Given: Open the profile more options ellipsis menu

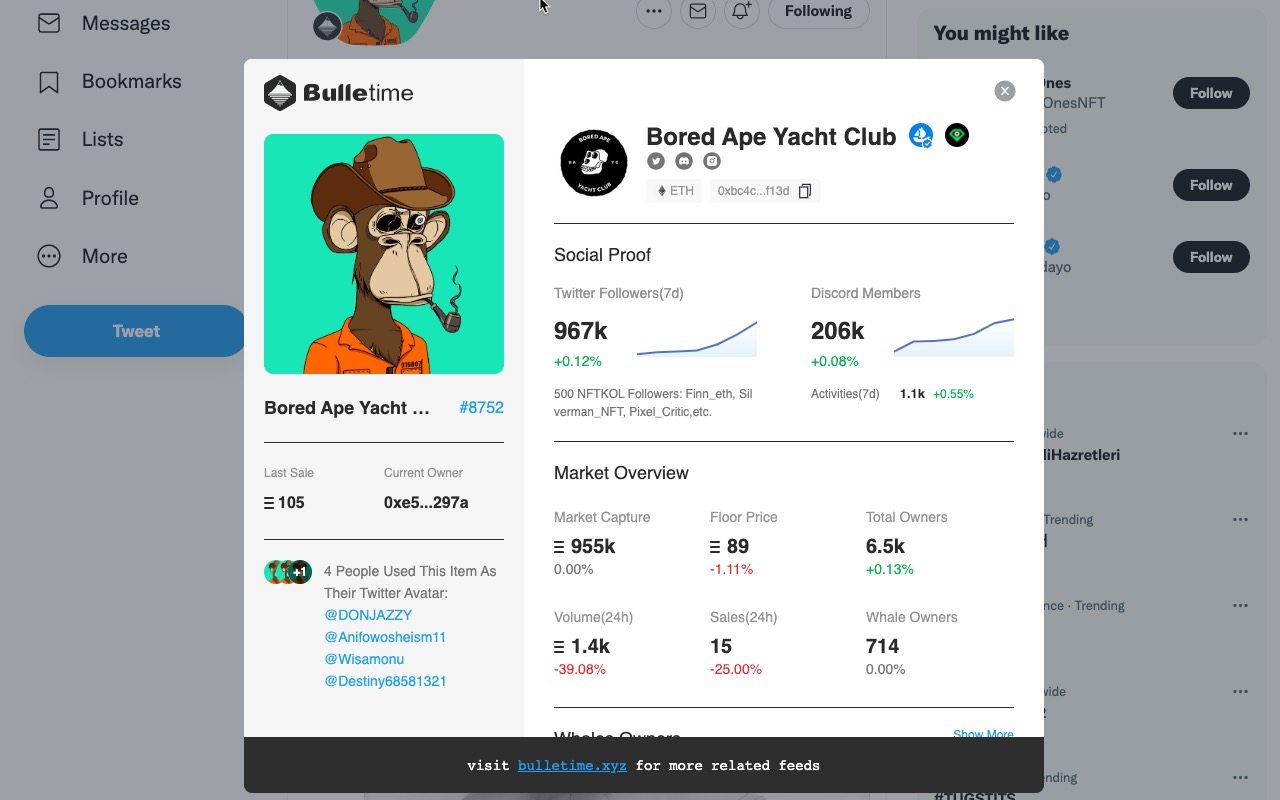Looking at the screenshot, I should tap(654, 11).
